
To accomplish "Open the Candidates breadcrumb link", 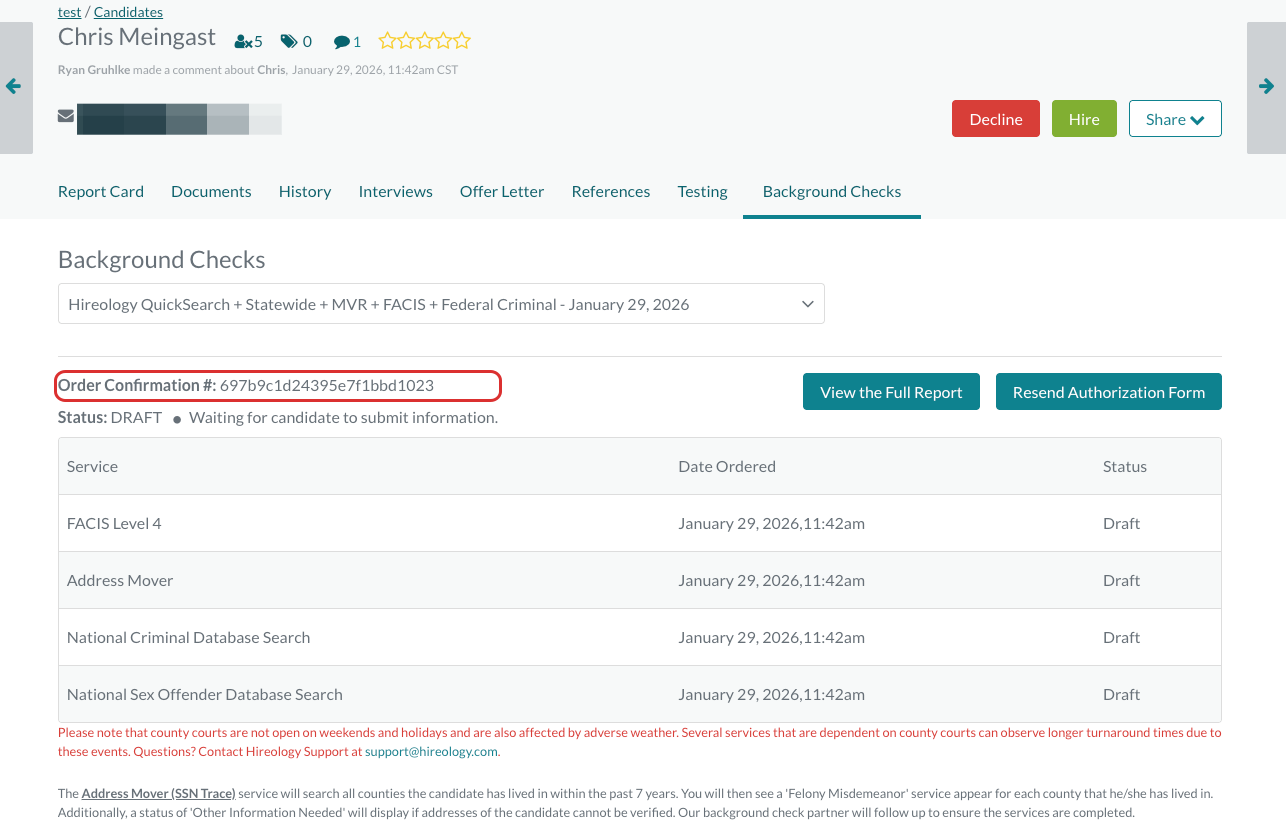I will pyautogui.click(x=128, y=12).
